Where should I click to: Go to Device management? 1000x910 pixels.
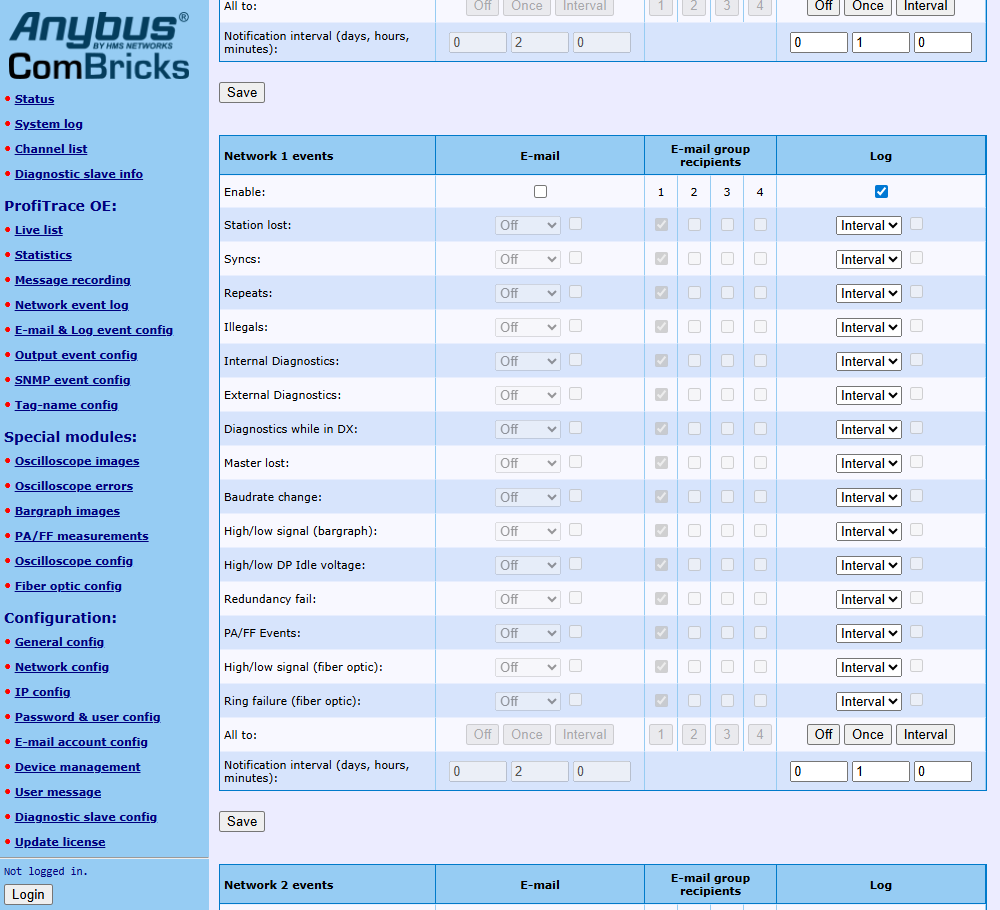coord(78,767)
